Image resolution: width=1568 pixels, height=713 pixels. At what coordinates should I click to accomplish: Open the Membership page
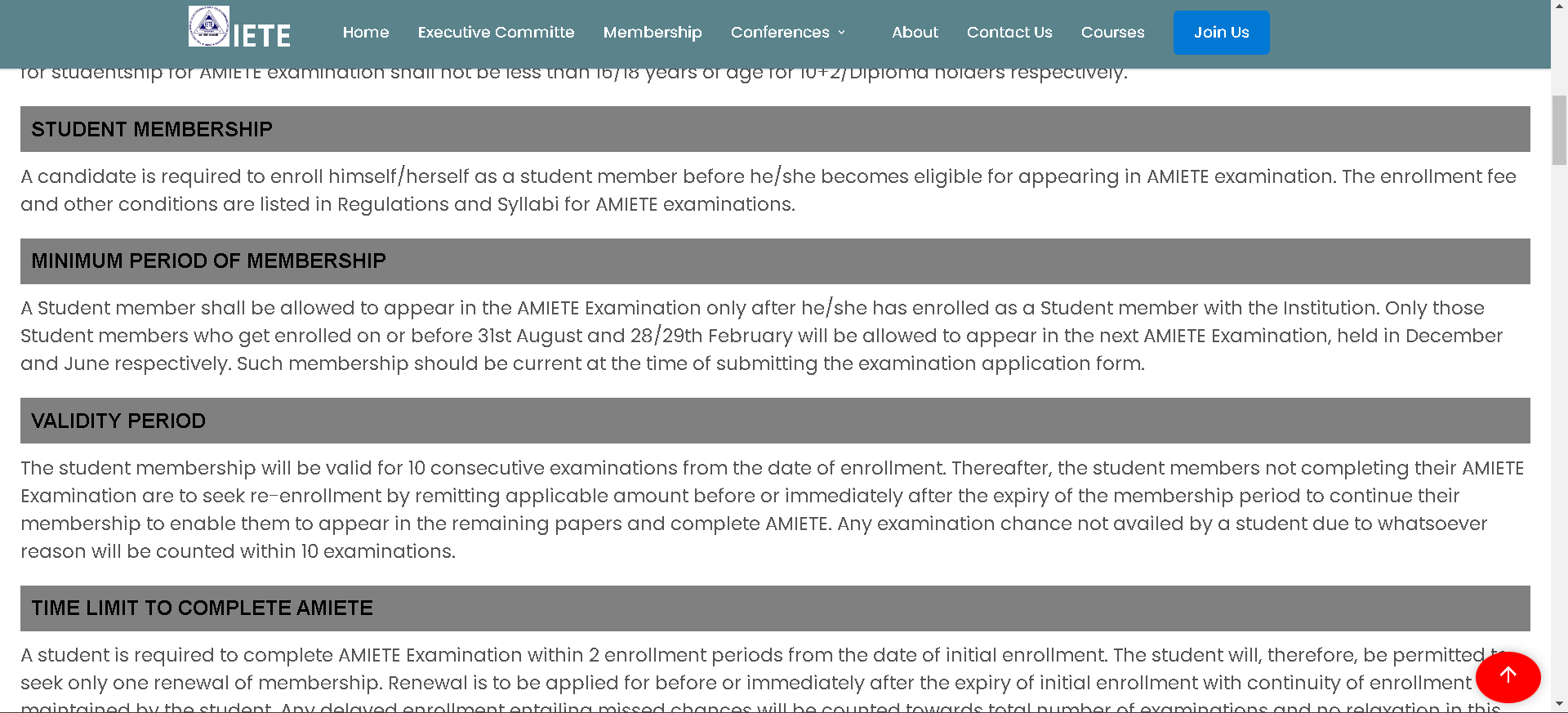pos(653,32)
